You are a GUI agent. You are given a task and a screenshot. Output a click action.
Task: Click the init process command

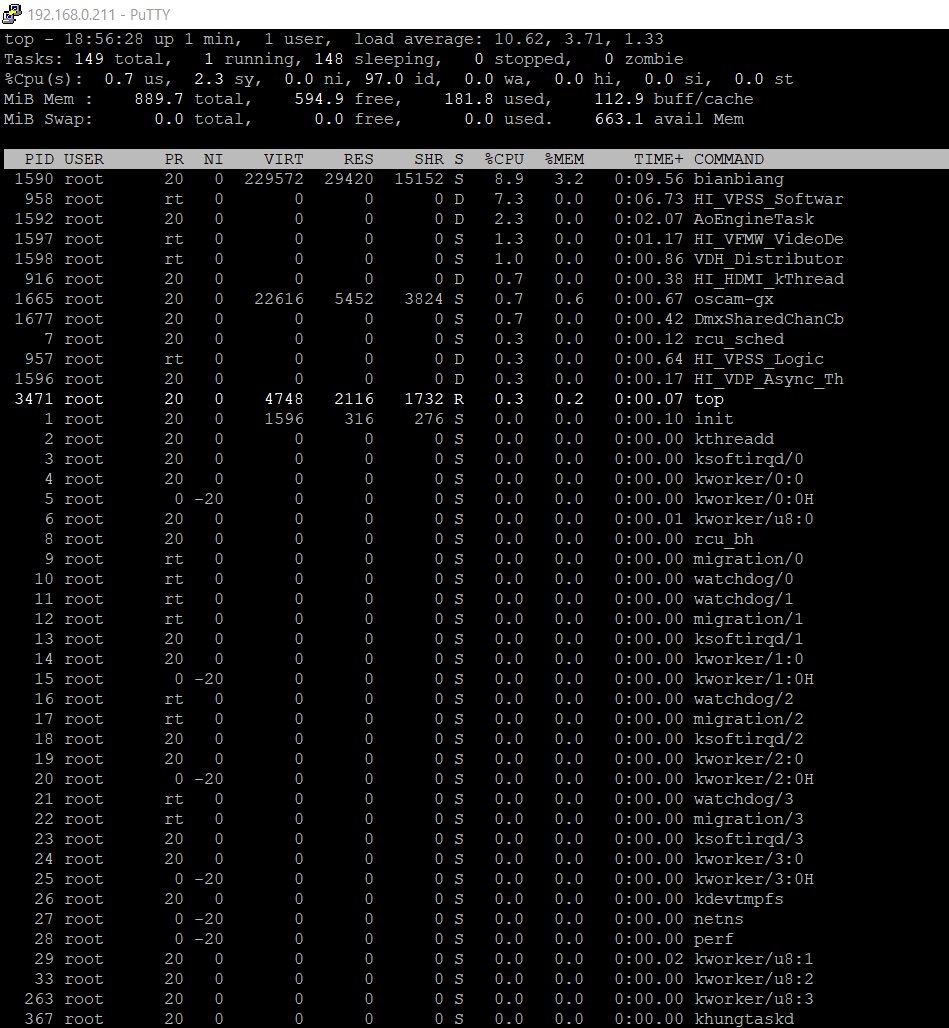(x=713, y=419)
